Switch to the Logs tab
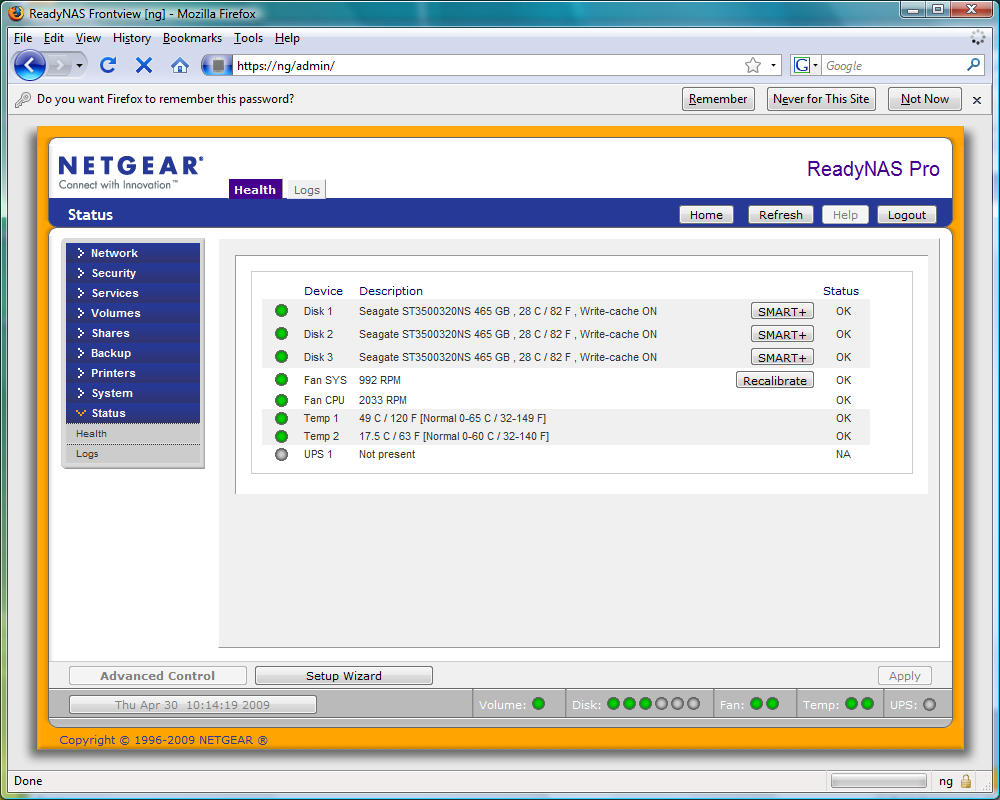The height and width of the screenshot is (800, 1000). [306, 189]
